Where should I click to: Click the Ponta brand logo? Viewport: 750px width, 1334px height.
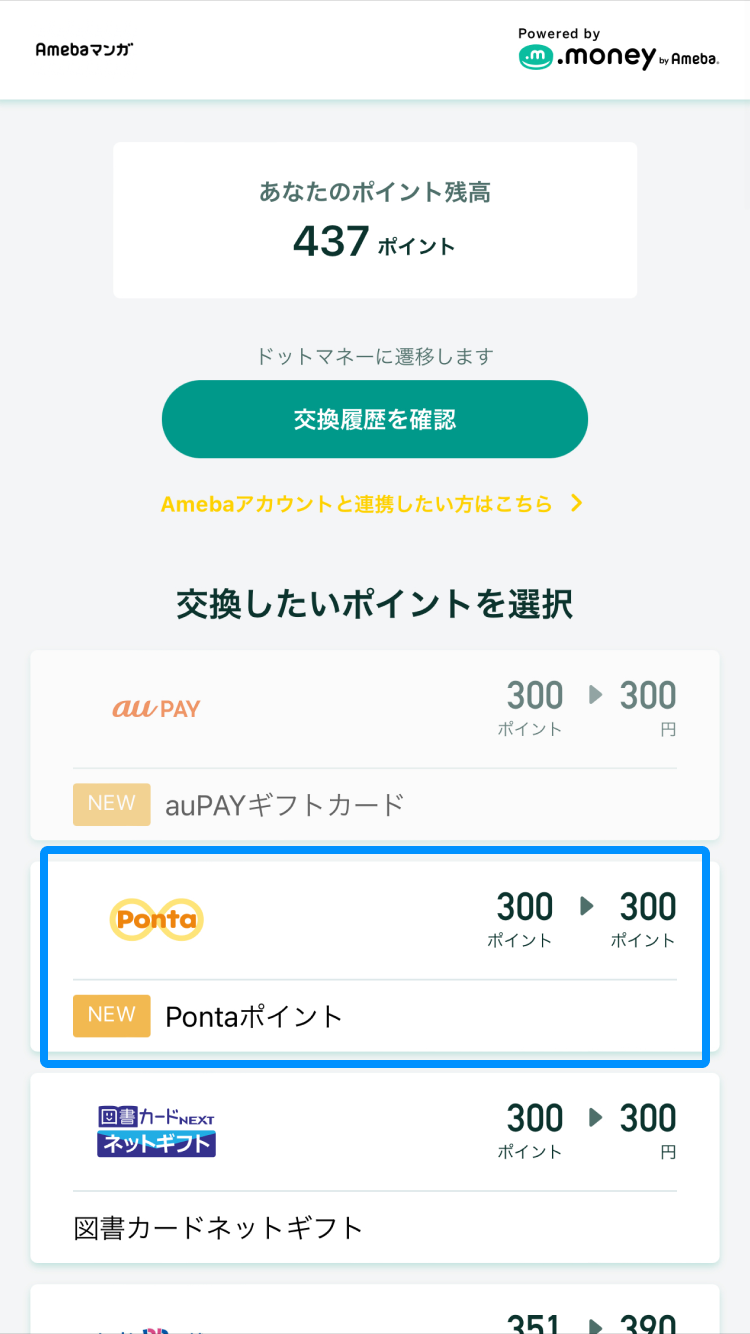tap(156, 919)
